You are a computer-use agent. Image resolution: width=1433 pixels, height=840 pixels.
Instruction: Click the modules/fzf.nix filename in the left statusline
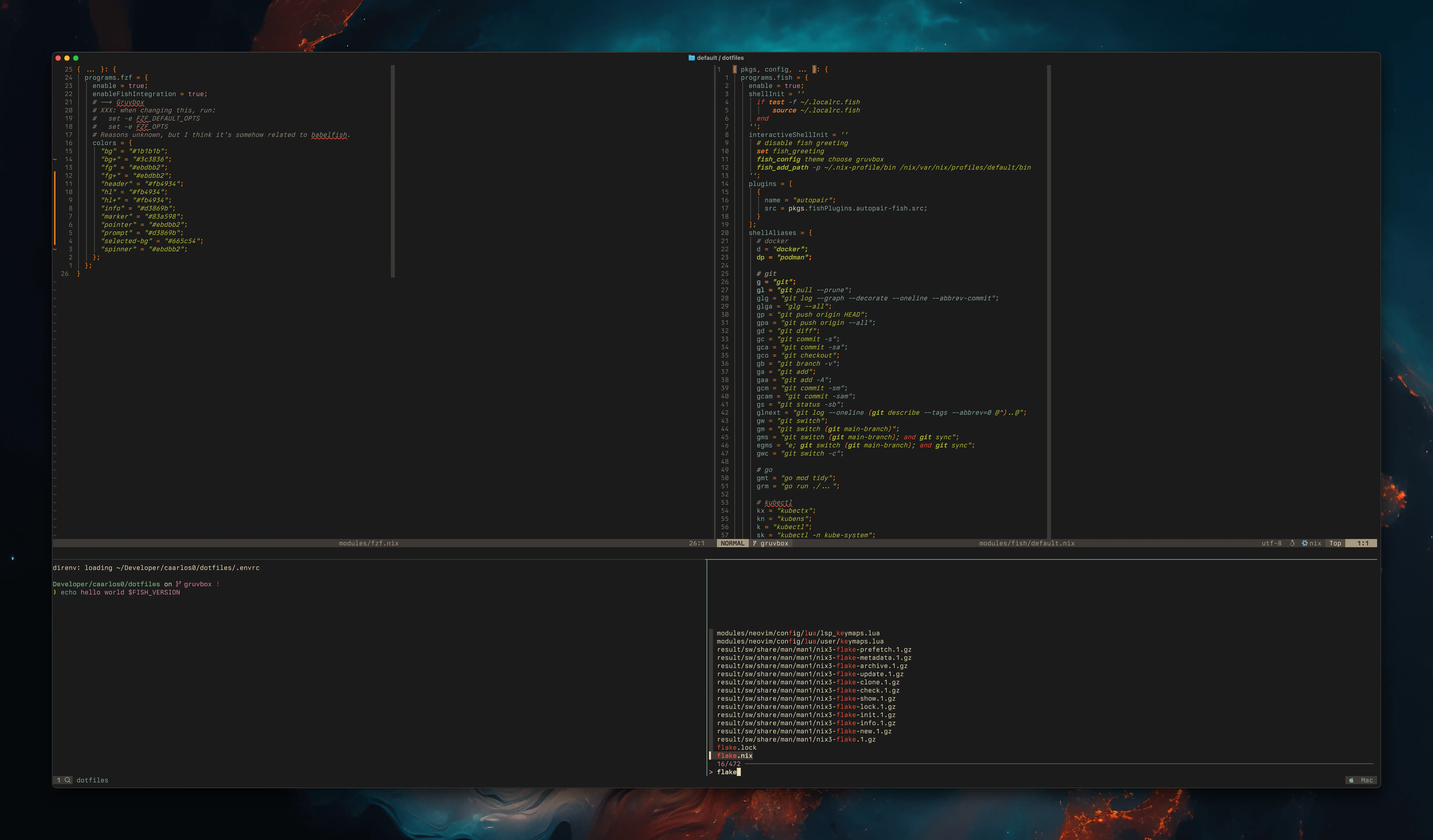coord(369,543)
